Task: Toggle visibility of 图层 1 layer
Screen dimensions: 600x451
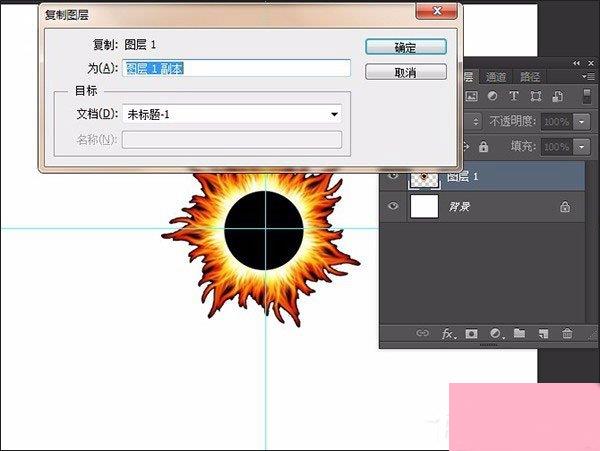Action: (x=393, y=176)
